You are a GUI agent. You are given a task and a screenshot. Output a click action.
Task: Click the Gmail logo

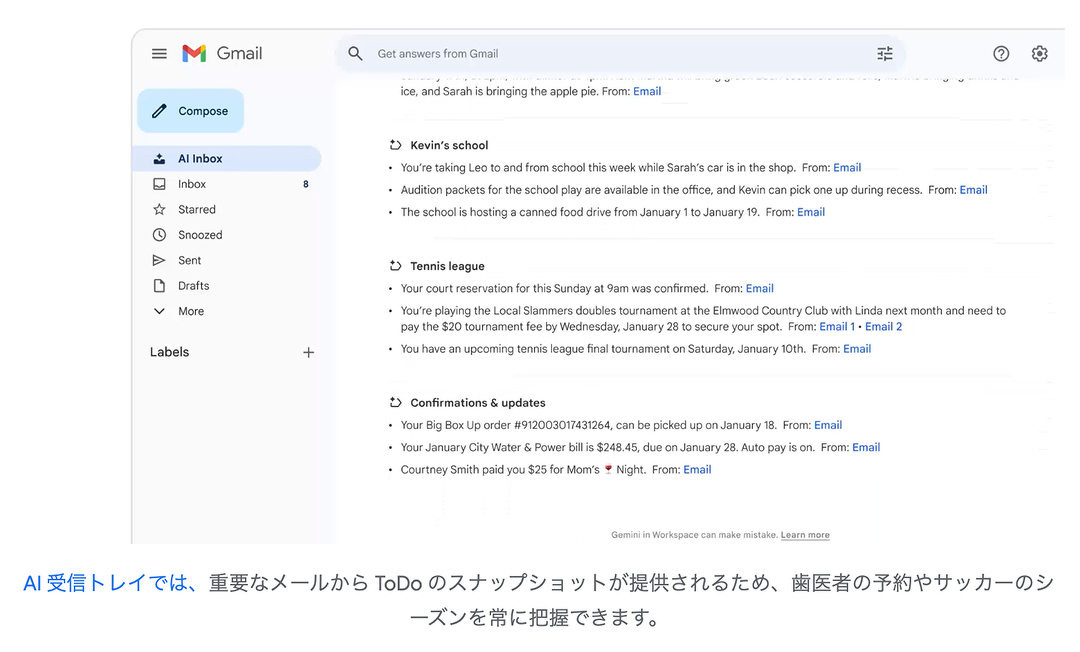coord(222,54)
